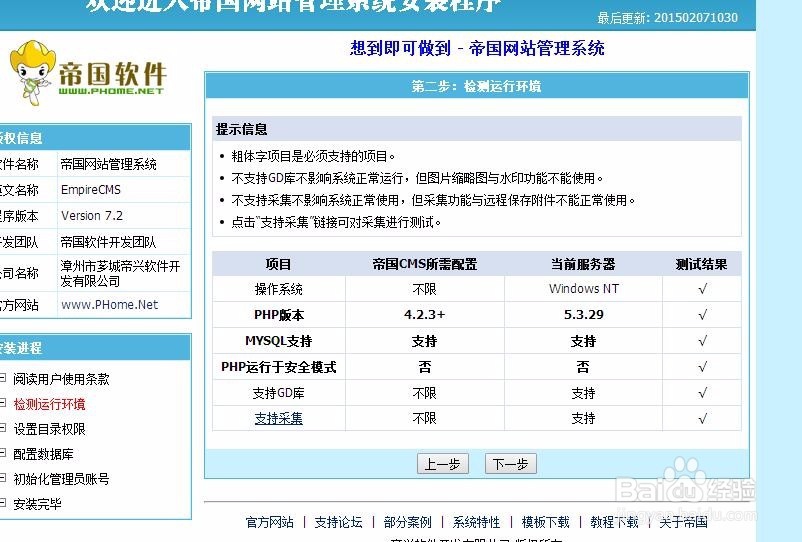Image resolution: width=802 pixels, height=542 pixels.
Task: Open 模板下载 footer link
Action: (545, 522)
